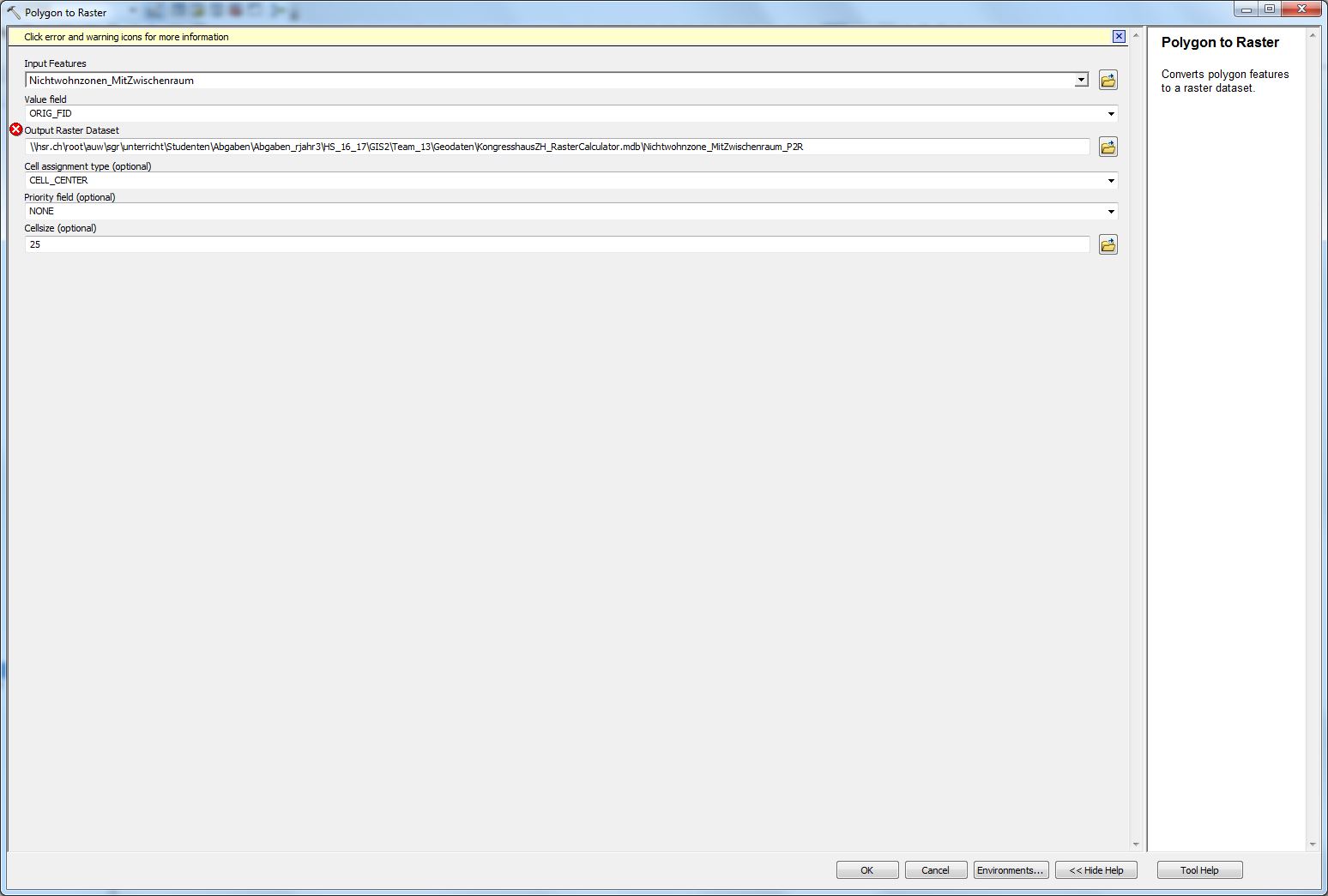This screenshot has width=1328, height=896.
Task: Cancel the Polygon to Raster dialog
Action: pyautogui.click(x=935, y=870)
